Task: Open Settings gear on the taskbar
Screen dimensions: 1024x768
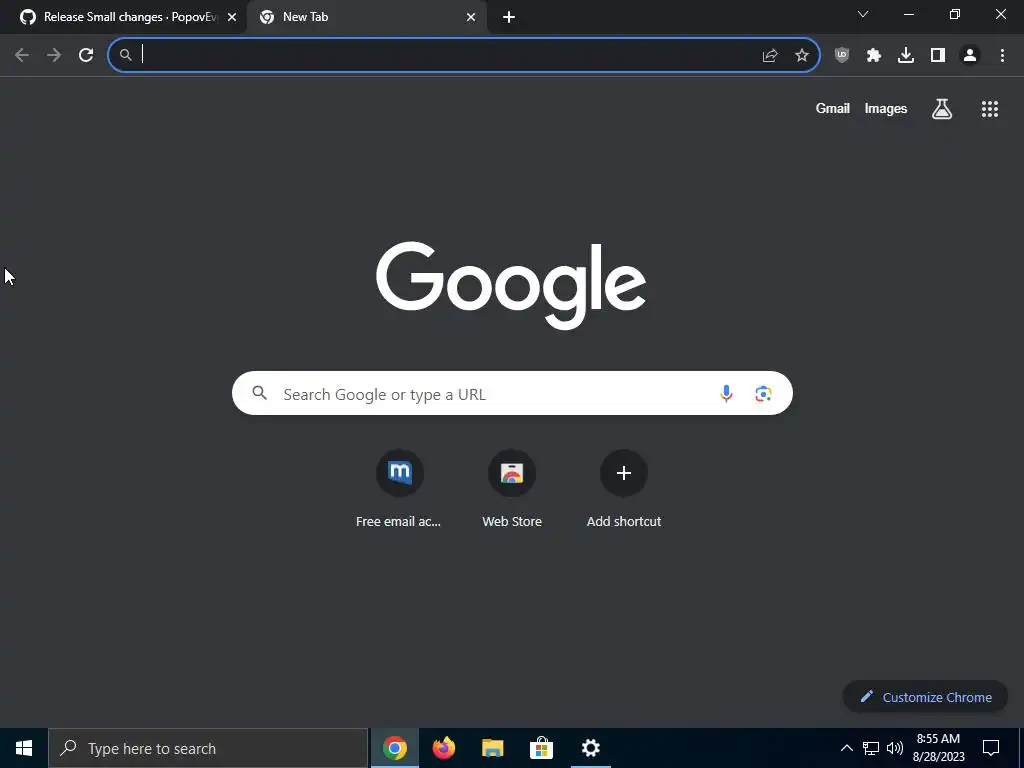Action: point(590,748)
